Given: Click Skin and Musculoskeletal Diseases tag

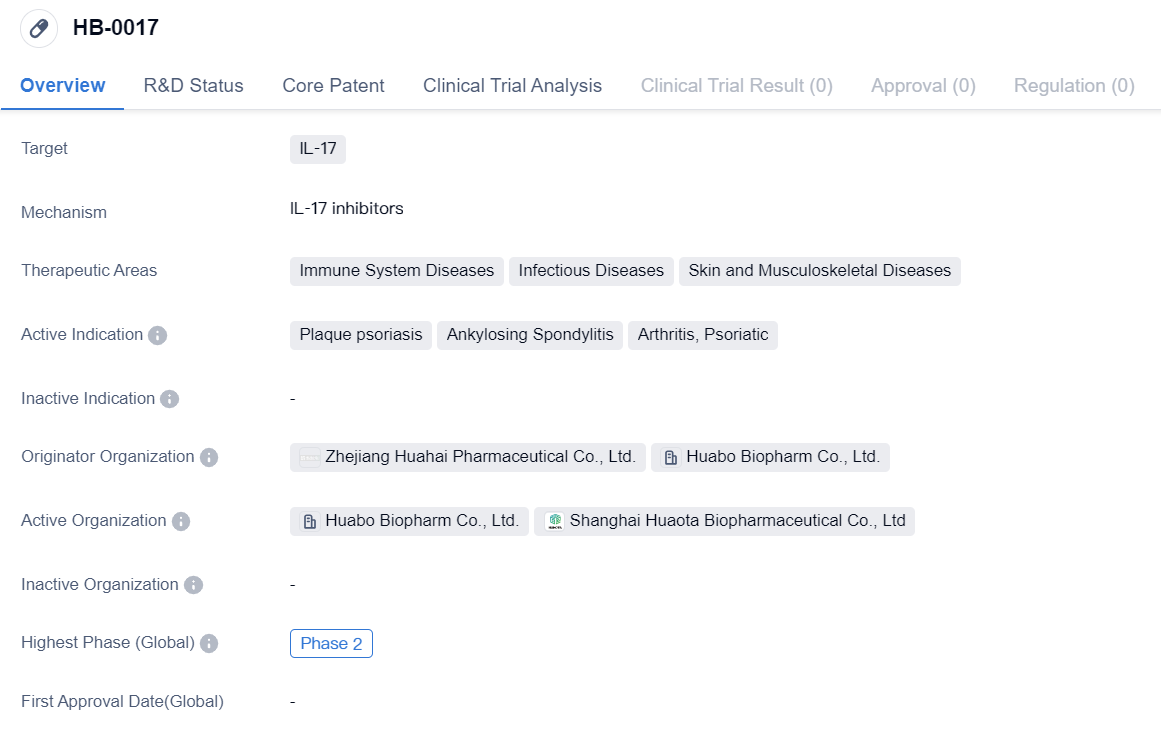Looking at the screenshot, I should (819, 271).
